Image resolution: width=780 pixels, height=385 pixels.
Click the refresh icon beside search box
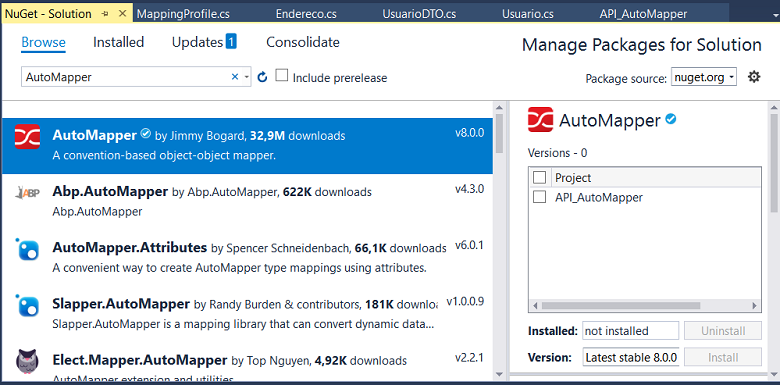tap(263, 77)
